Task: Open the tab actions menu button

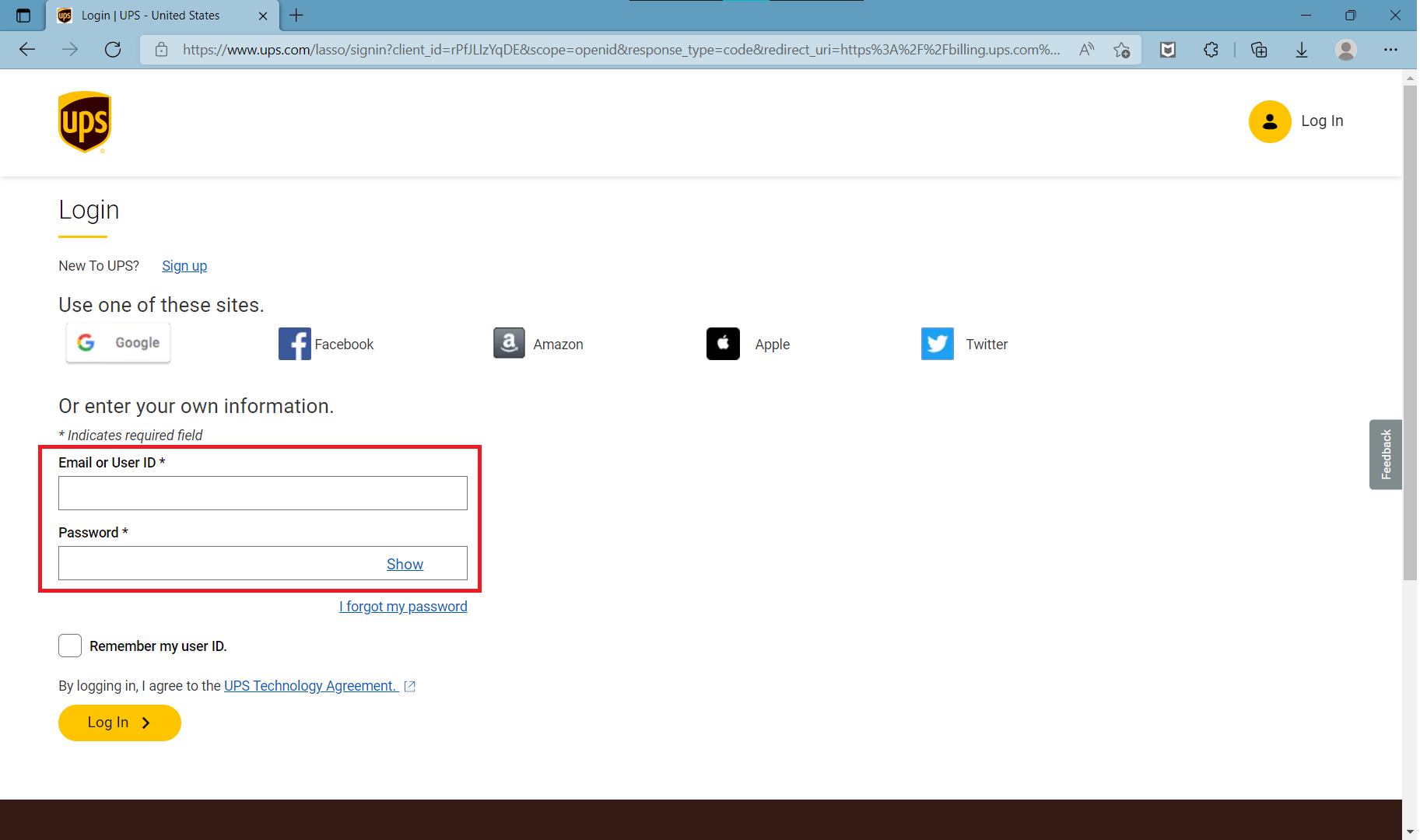Action: coord(23,16)
